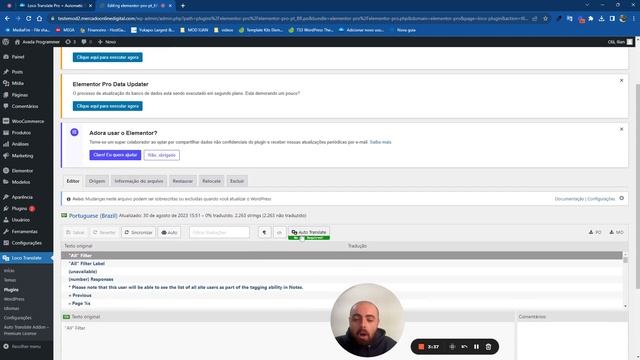
Task: Click the Claro! Eu quero ajudar button
Action: tap(115, 155)
